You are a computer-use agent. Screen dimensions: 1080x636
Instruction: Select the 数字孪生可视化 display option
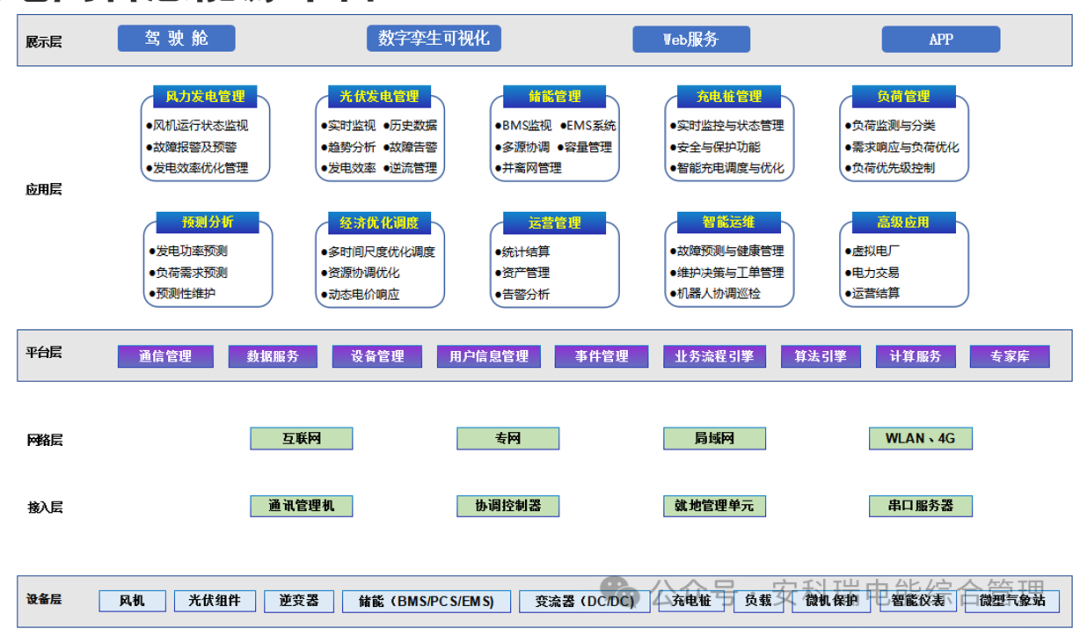tap(434, 38)
